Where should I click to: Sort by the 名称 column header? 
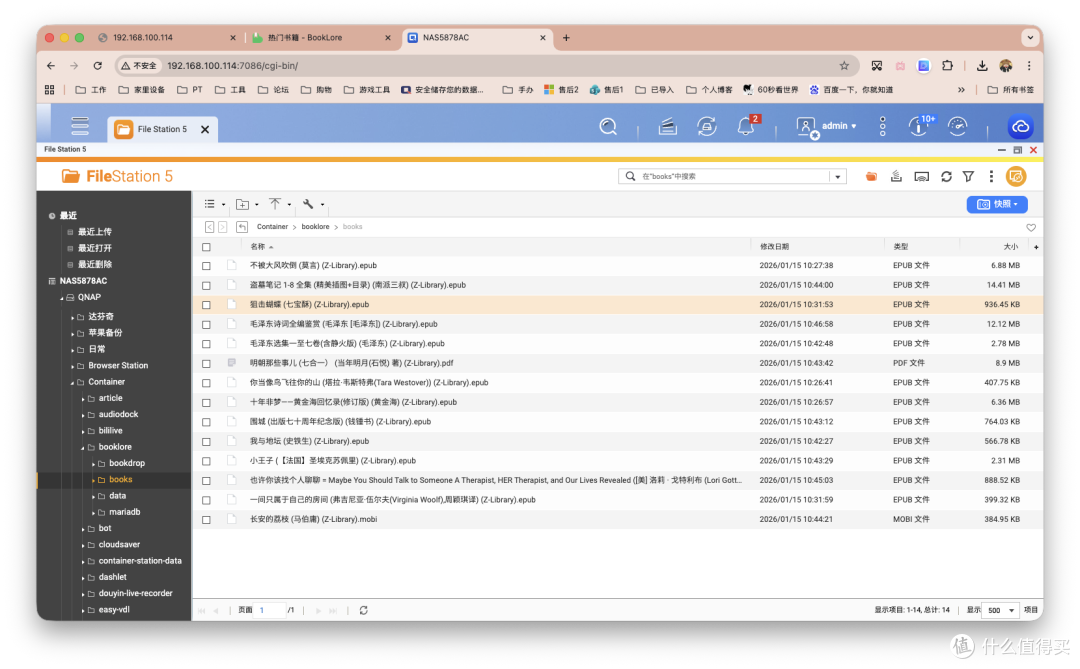tap(258, 247)
